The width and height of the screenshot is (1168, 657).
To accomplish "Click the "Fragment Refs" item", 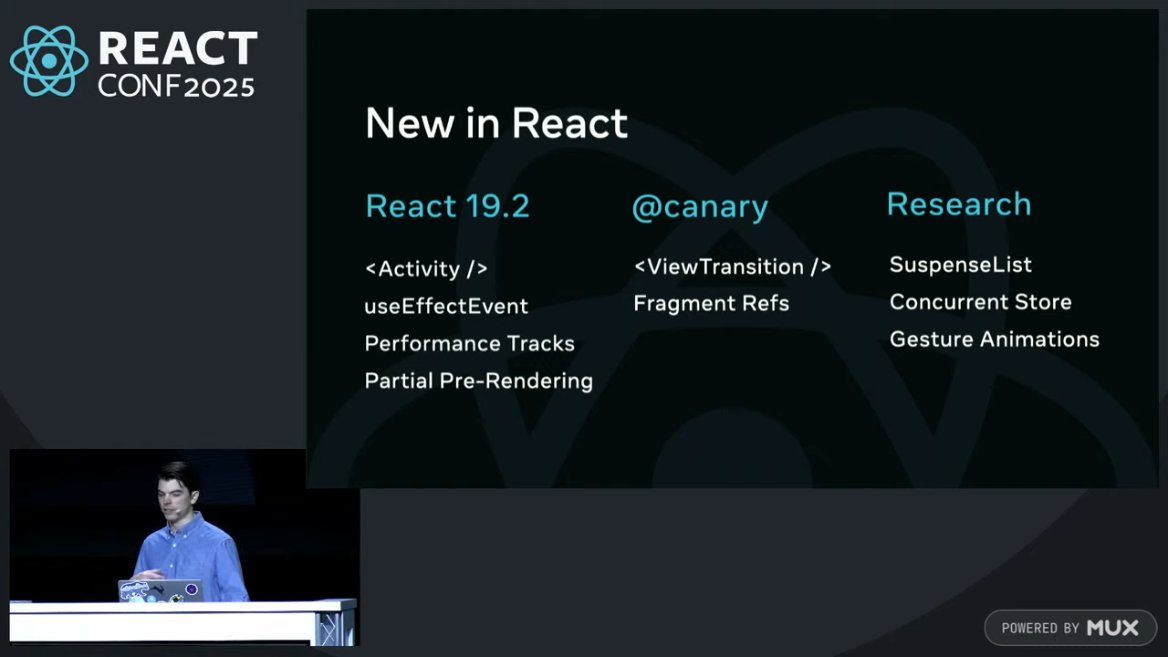I will click(711, 304).
